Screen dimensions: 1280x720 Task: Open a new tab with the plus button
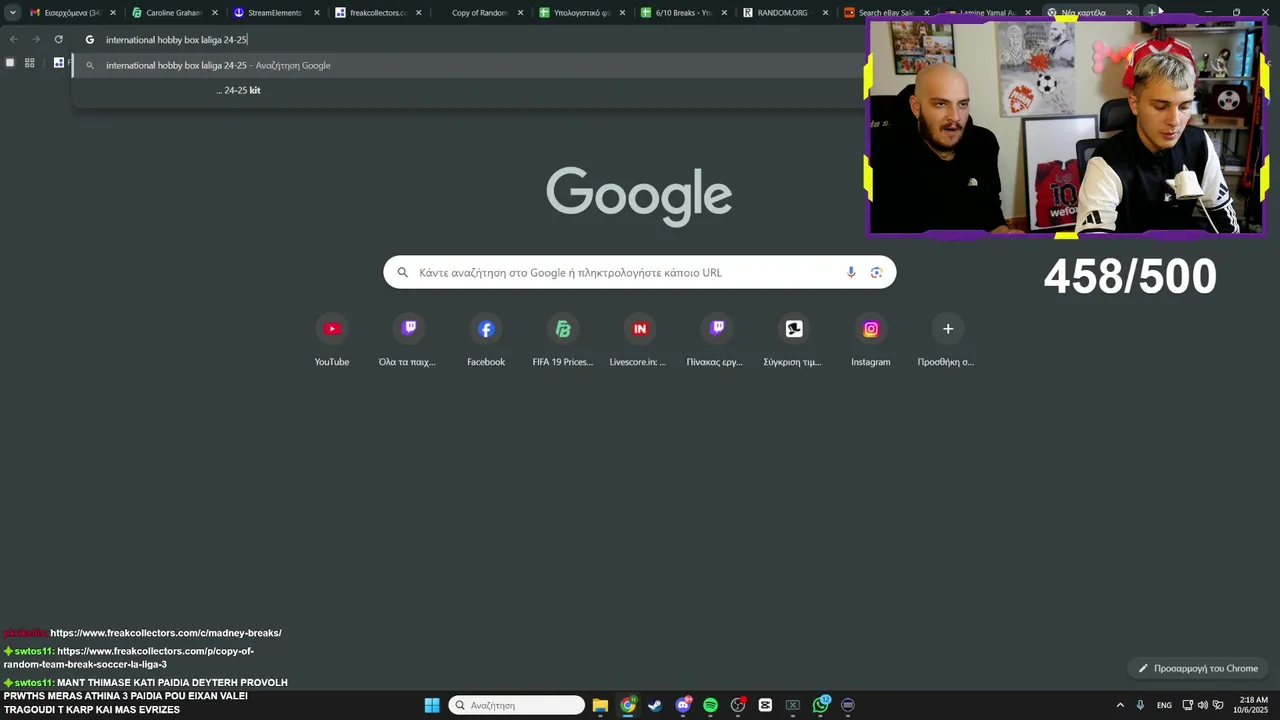[1152, 12]
